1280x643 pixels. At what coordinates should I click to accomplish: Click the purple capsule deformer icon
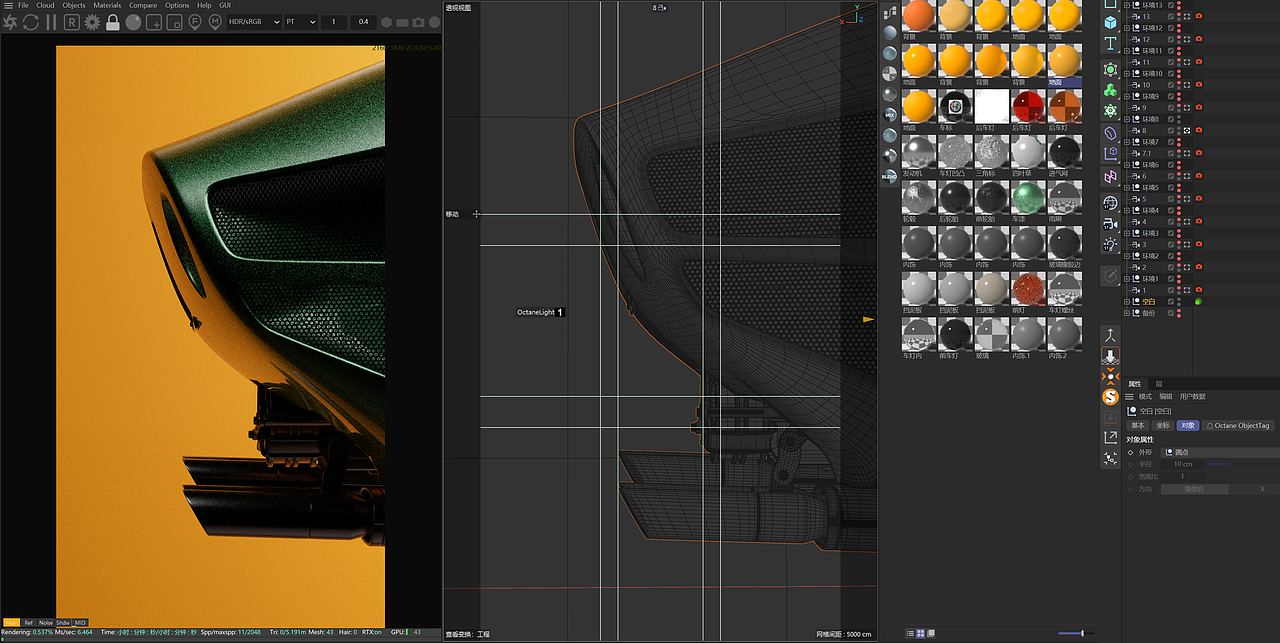click(x=1110, y=132)
